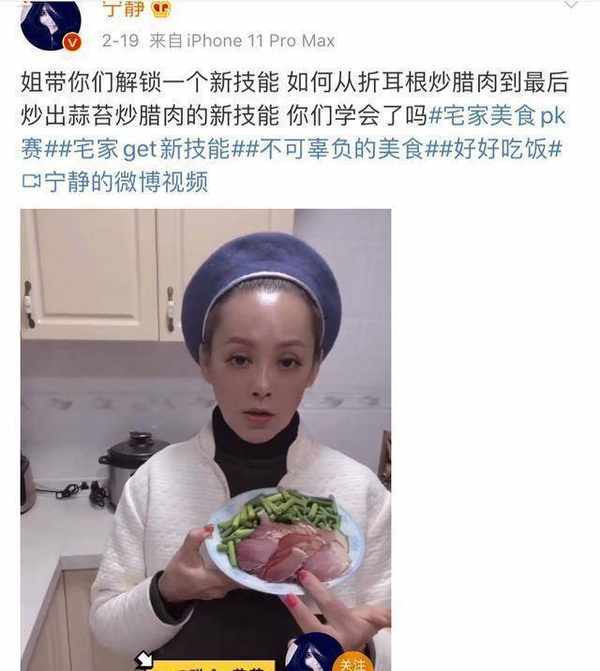Click the orange V verification badge

point(72,42)
